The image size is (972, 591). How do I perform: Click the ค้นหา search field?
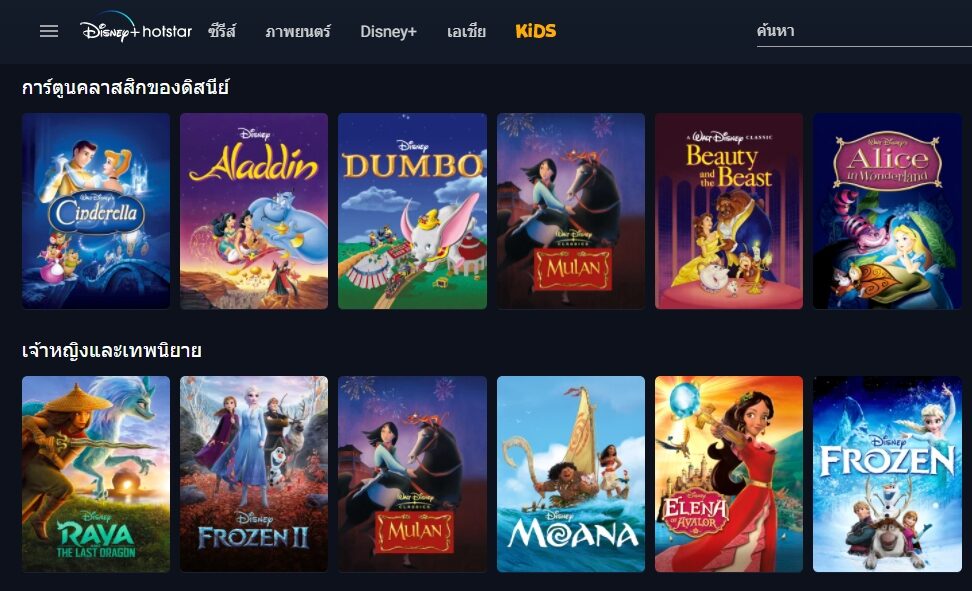(864, 31)
